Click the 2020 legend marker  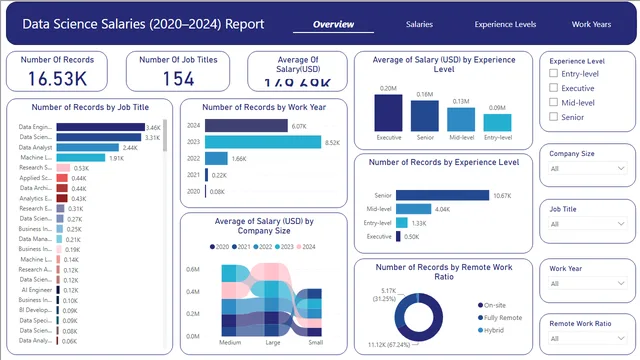pyautogui.click(x=212, y=247)
